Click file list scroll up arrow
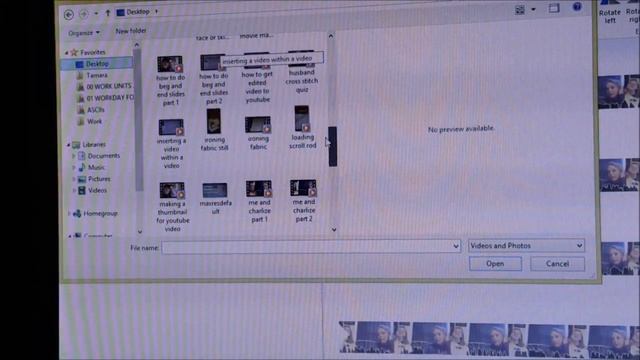 [x=331, y=36]
